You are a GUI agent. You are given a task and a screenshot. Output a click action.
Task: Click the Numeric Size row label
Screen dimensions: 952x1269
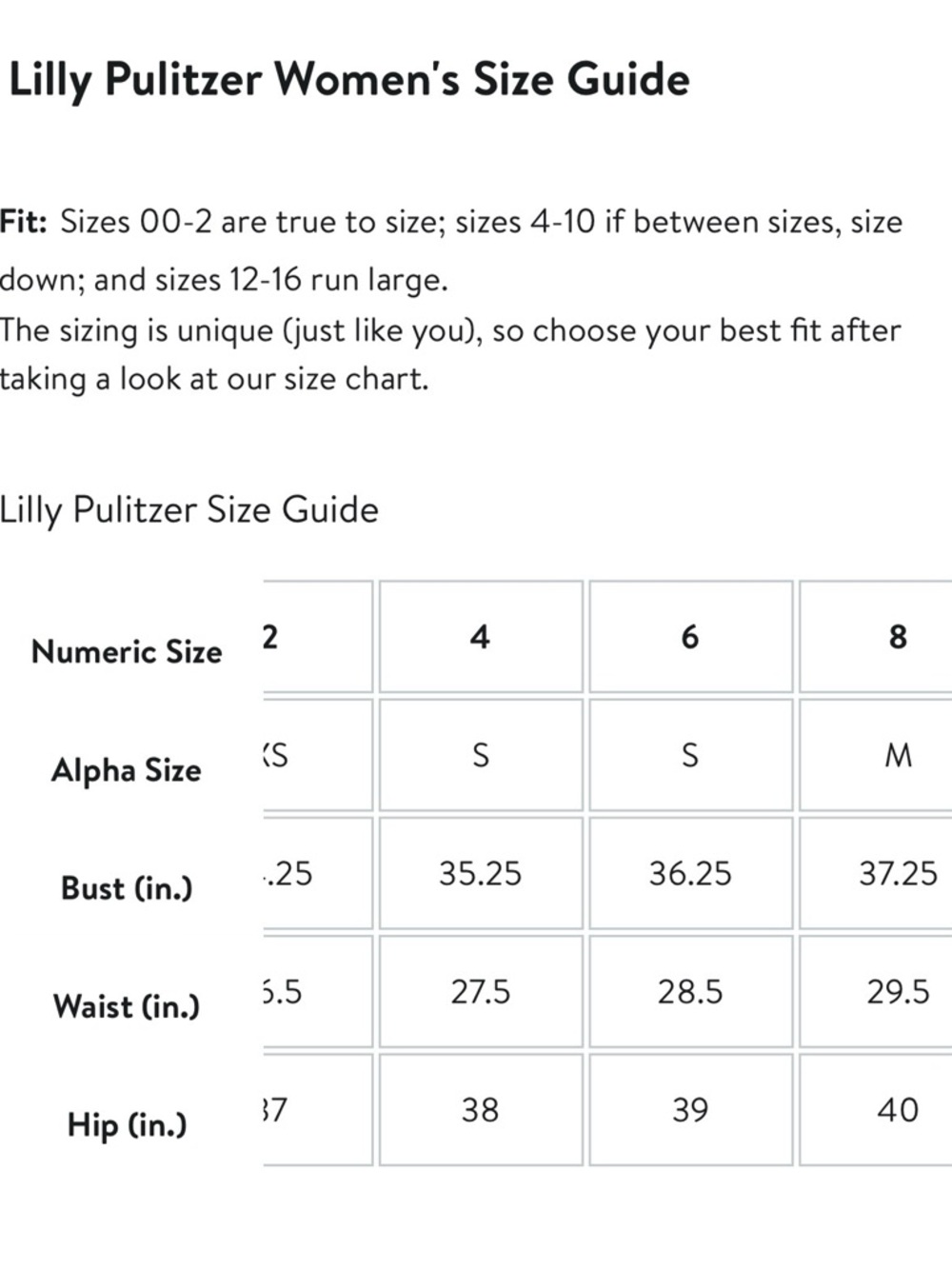[127, 651]
